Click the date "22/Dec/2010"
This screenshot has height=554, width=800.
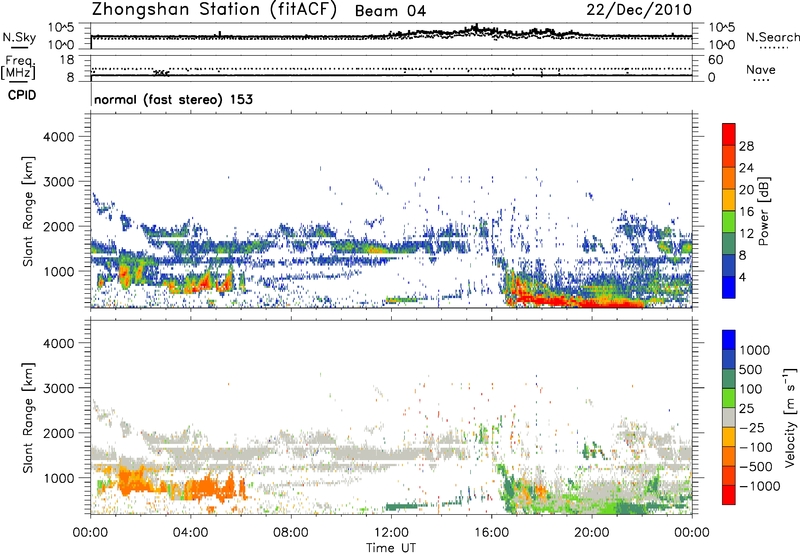639,10
